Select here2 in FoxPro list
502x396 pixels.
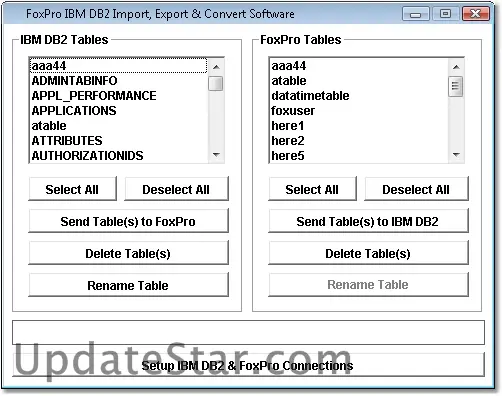coord(359,141)
